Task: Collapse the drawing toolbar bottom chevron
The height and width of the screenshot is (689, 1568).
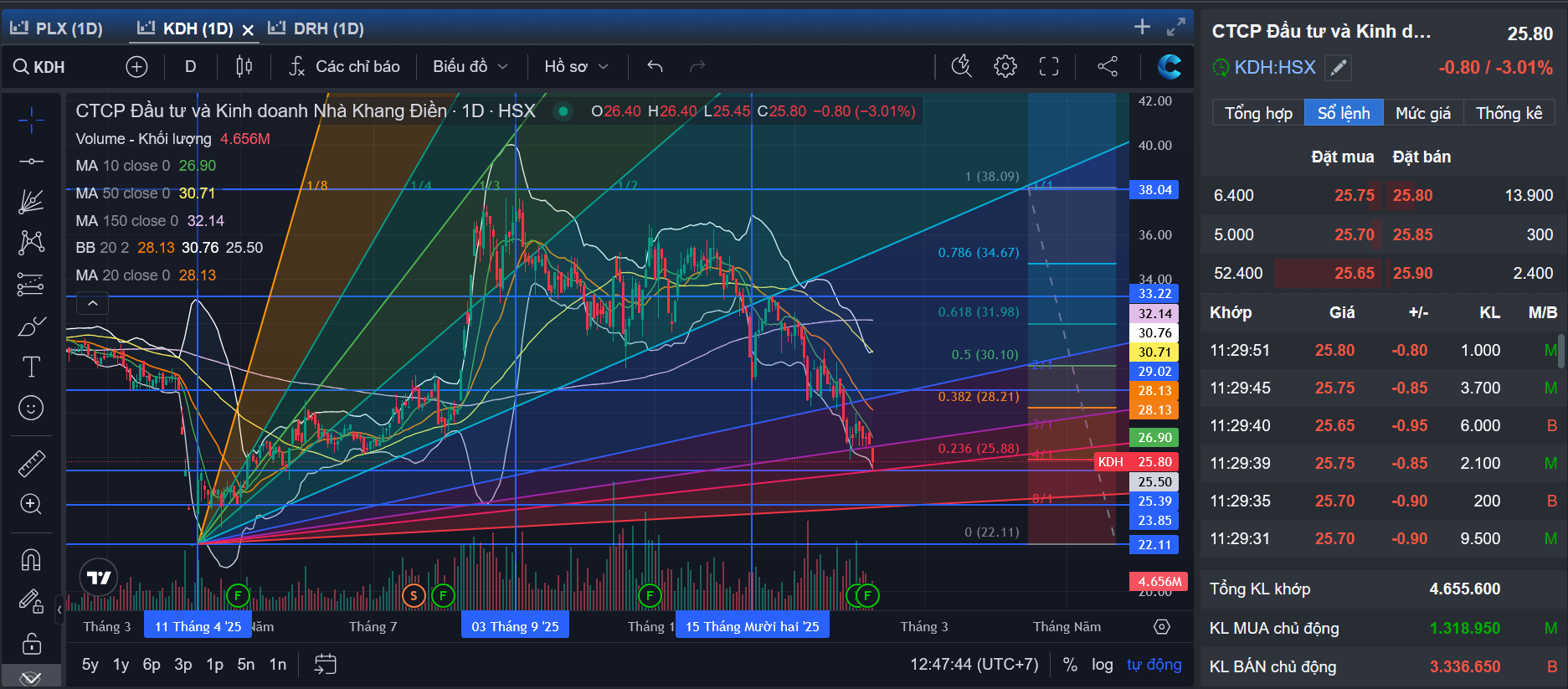Action: pyautogui.click(x=31, y=678)
